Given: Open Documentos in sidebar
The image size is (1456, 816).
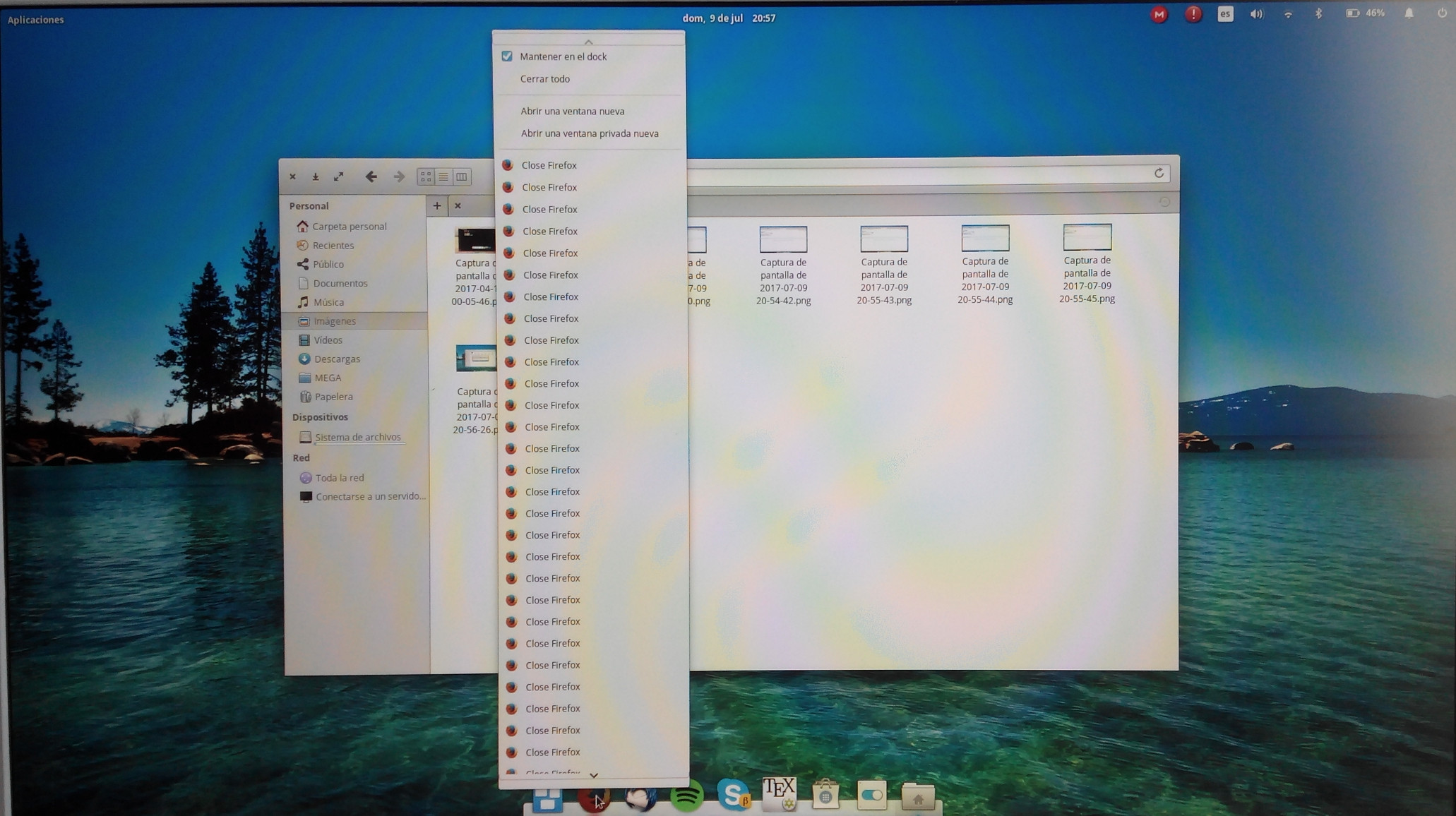Looking at the screenshot, I should coord(340,284).
